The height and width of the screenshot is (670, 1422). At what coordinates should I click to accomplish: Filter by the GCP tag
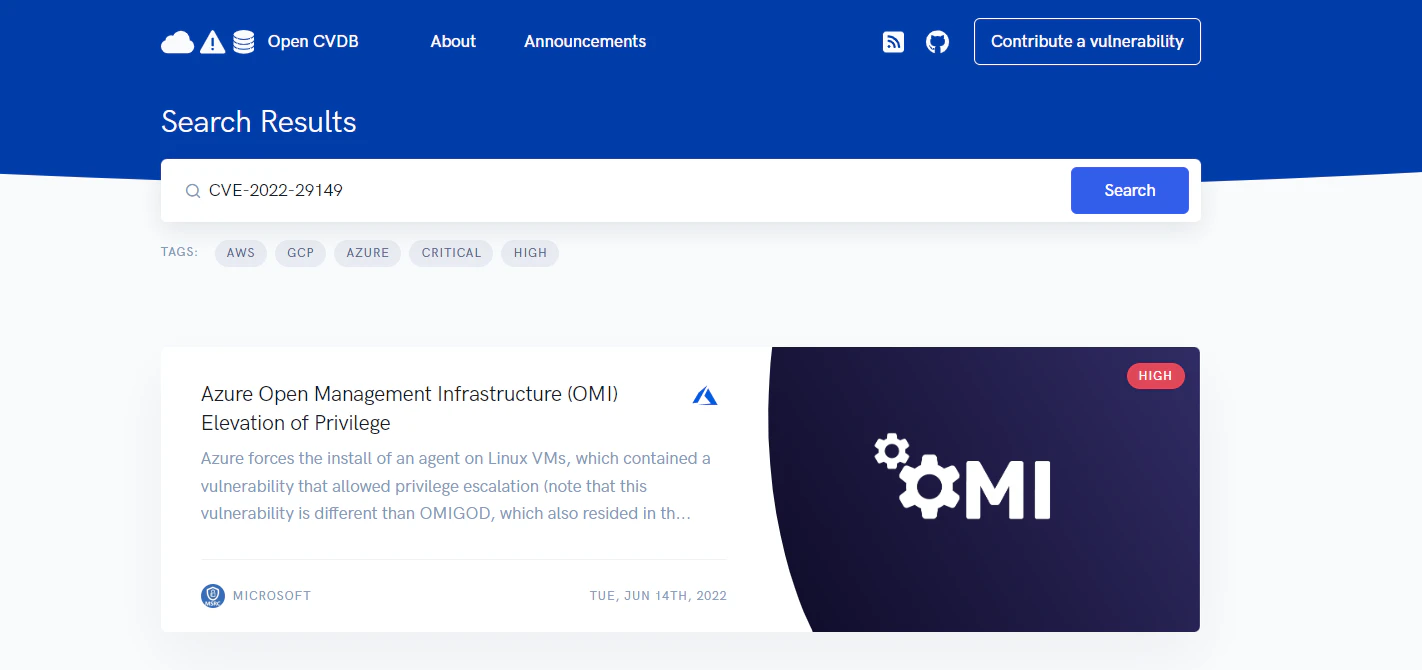[301, 253]
